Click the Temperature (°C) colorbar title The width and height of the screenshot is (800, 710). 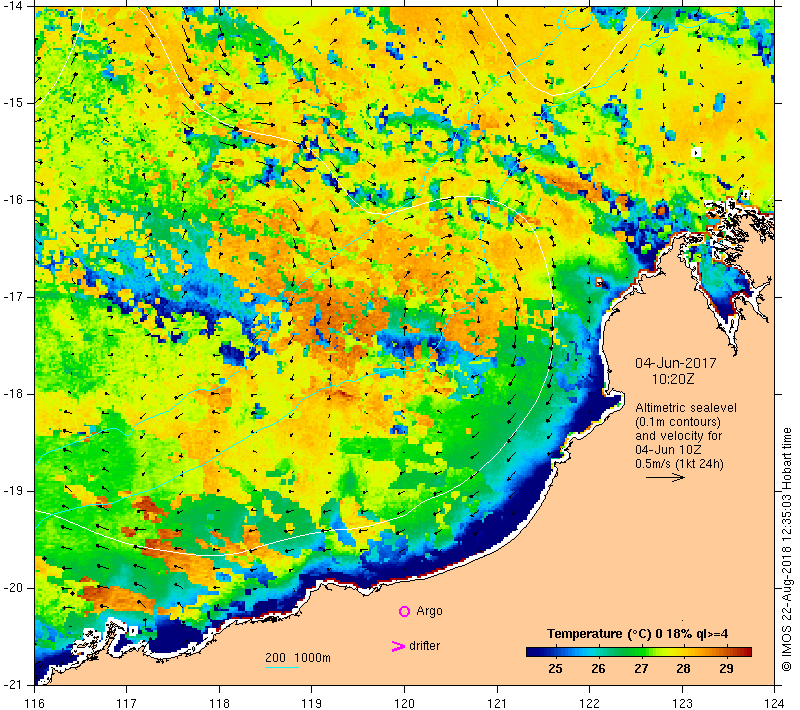point(637,634)
